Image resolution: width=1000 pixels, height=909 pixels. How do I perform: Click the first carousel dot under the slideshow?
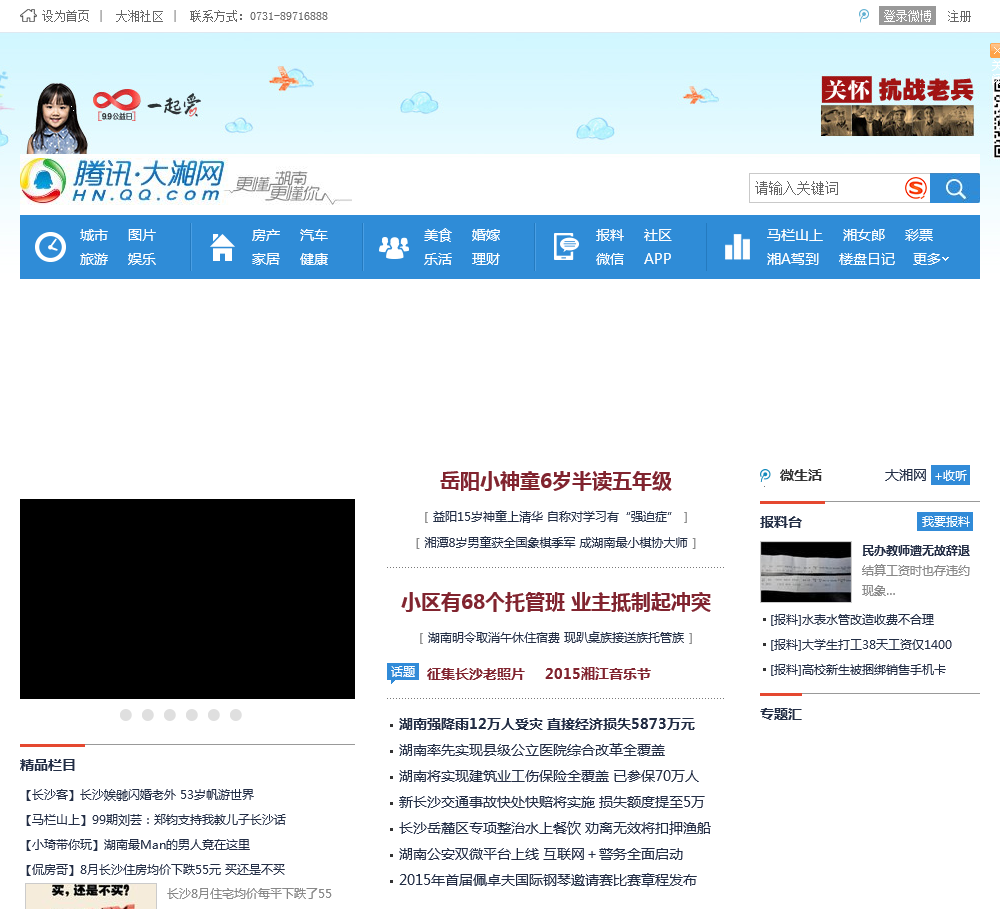[x=126, y=715]
